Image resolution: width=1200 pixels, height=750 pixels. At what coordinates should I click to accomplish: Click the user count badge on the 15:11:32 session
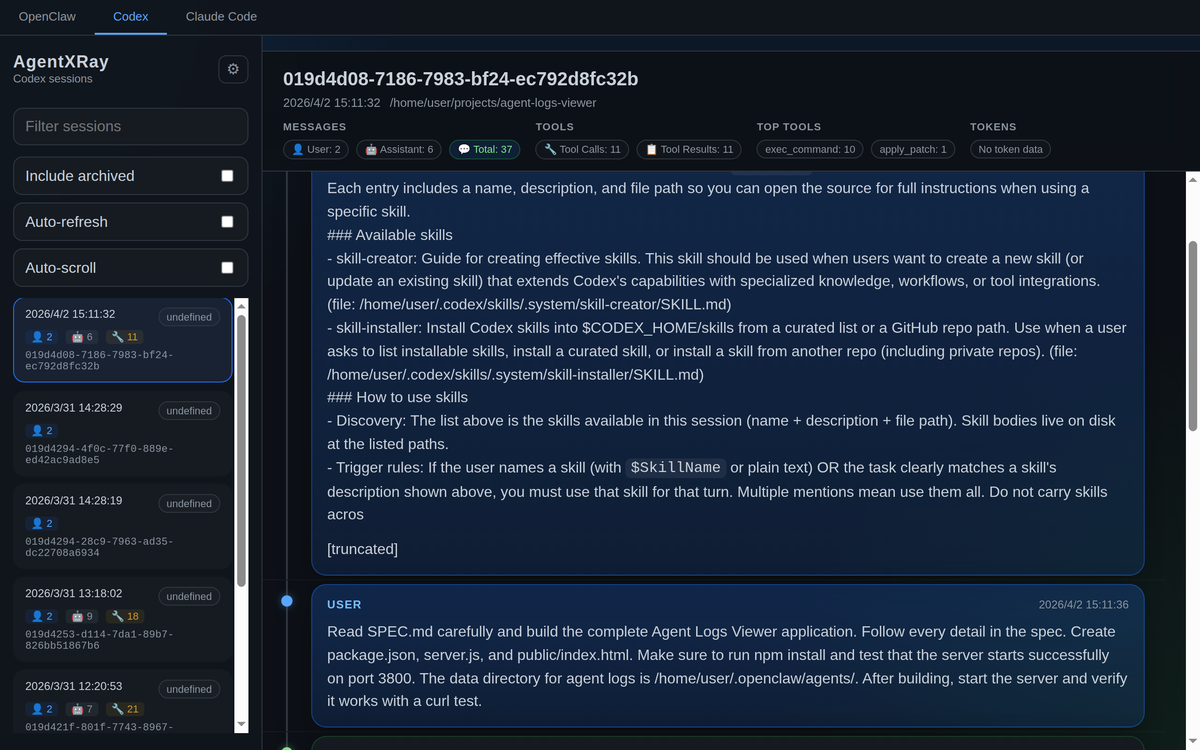click(x=42, y=337)
